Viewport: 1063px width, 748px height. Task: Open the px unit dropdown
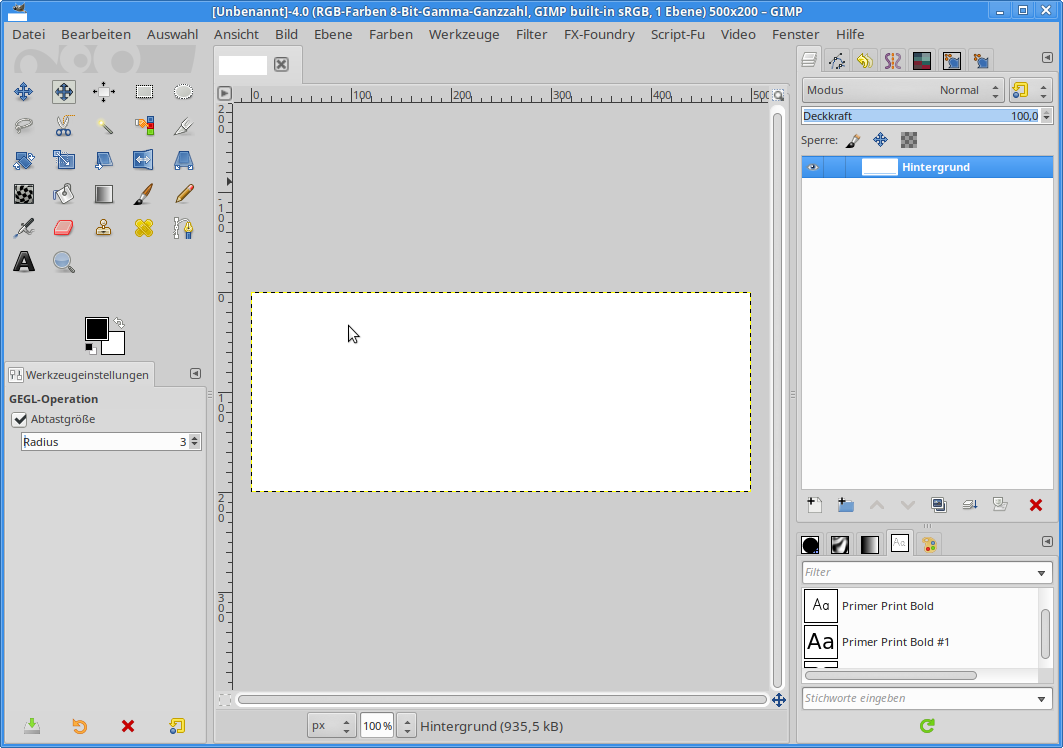(x=331, y=726)
